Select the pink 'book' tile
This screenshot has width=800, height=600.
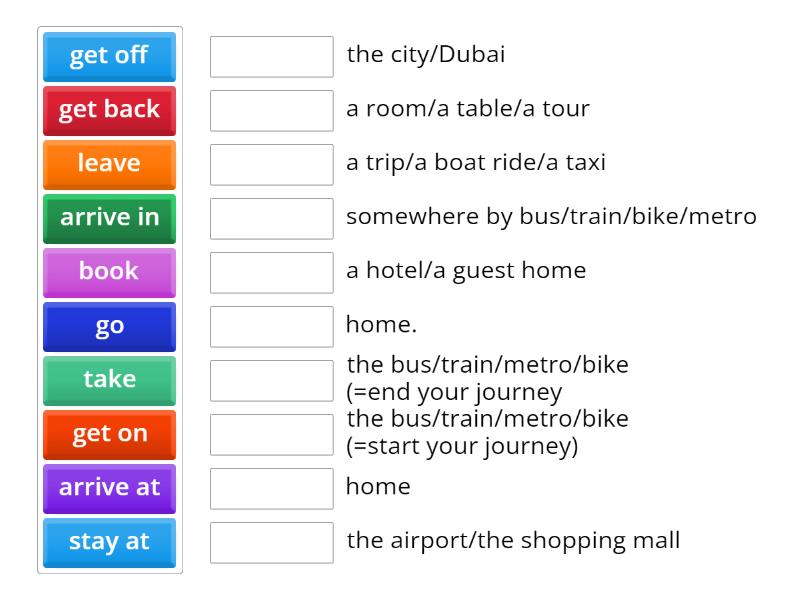[x=109, y=272]
